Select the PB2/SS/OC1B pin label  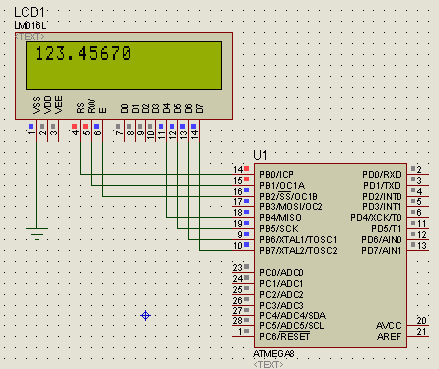pos(289,197)
